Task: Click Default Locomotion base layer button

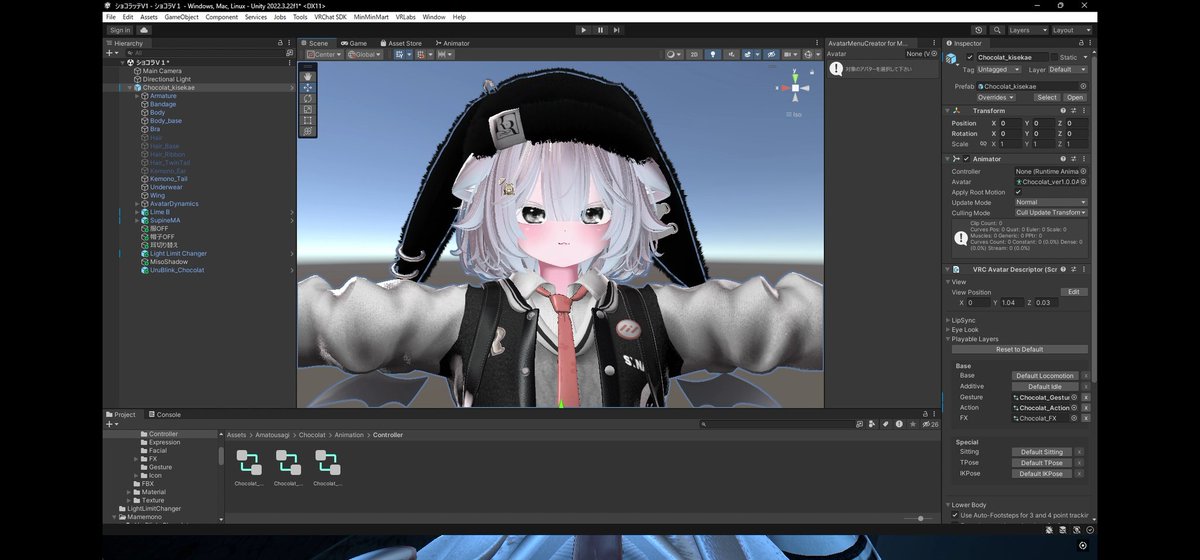Action: coord(1044,376)
